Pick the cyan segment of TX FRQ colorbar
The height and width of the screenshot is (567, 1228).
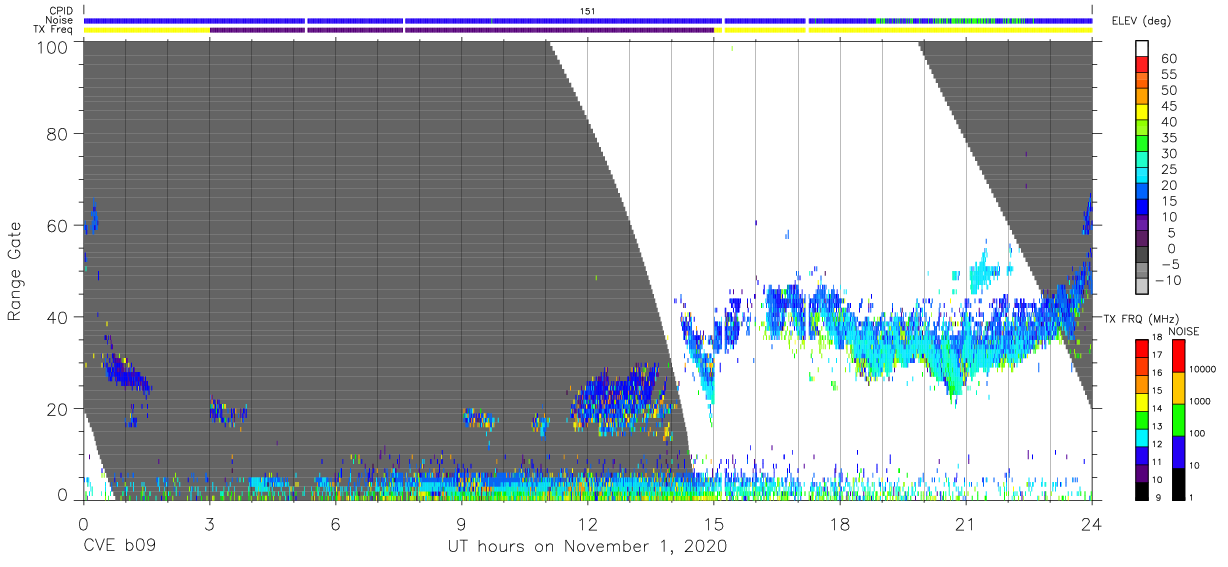(1142, 436)
